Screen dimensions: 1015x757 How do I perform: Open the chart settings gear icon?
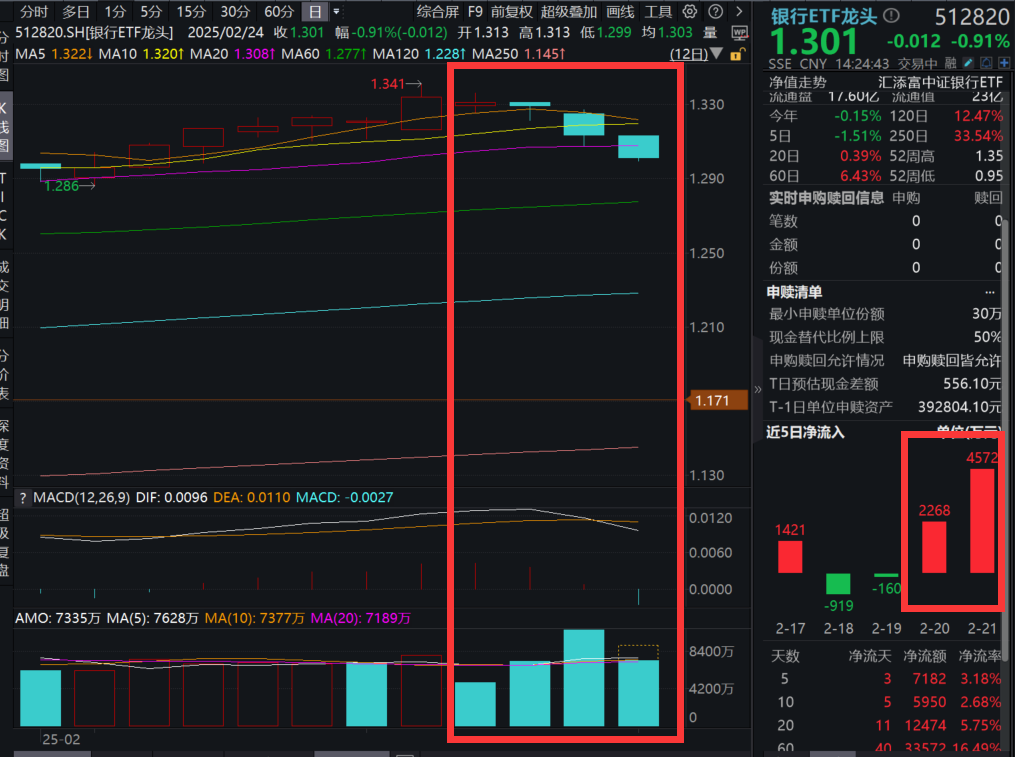[x=690, y=12]
